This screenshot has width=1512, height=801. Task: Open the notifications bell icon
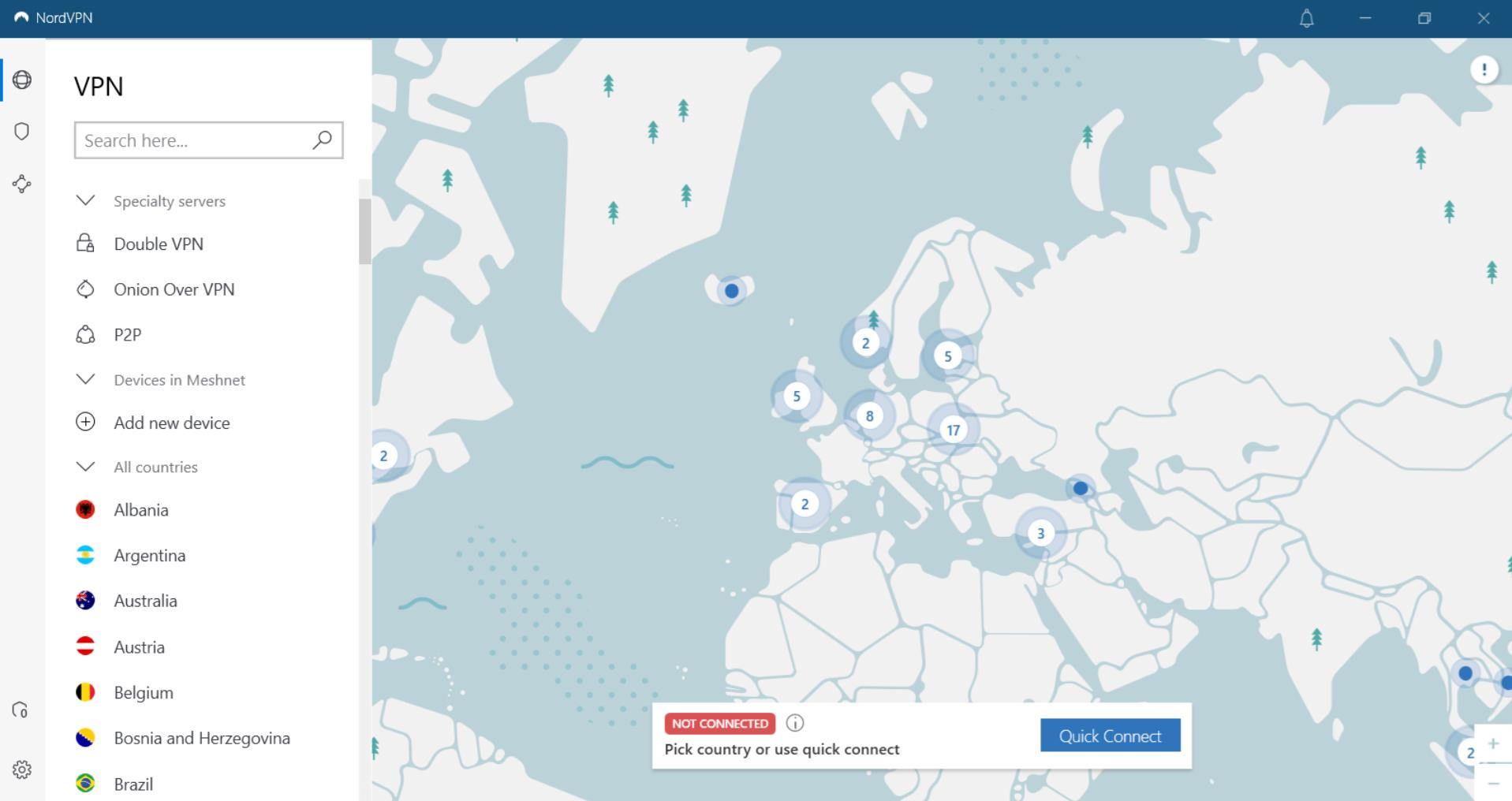1306,18
